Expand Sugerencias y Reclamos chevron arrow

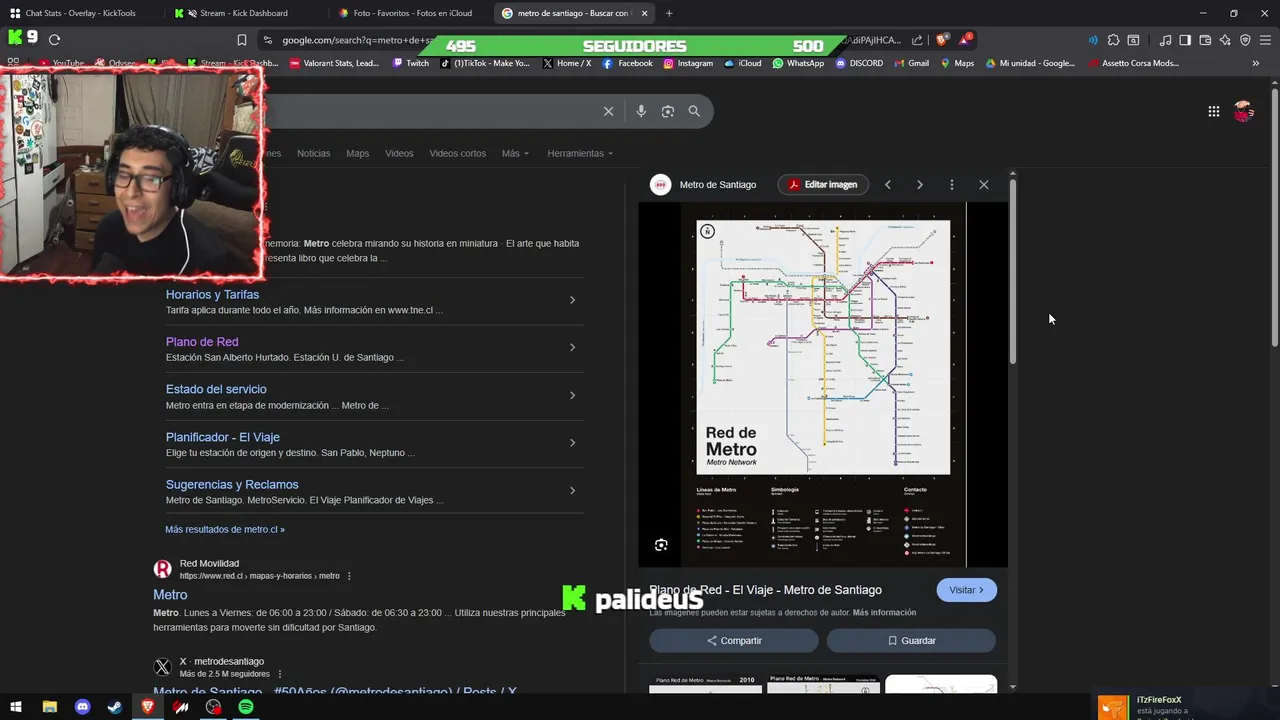pos(572,490)
